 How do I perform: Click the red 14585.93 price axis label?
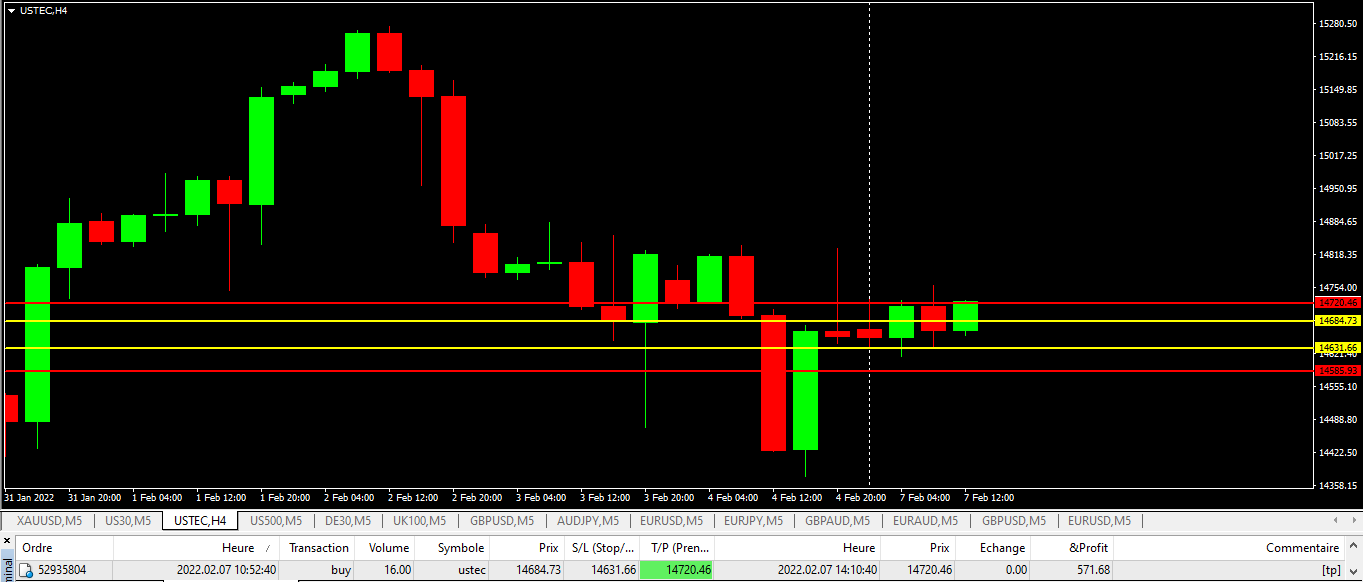coord(1338,370)
